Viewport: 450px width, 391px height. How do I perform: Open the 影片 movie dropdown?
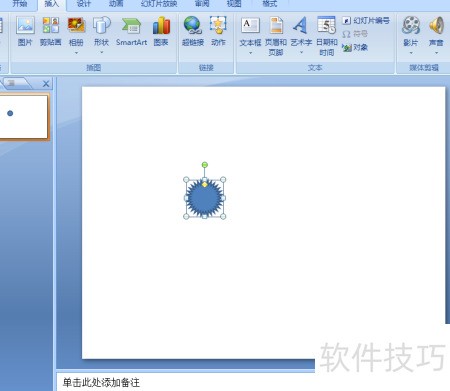coord(411,53)
